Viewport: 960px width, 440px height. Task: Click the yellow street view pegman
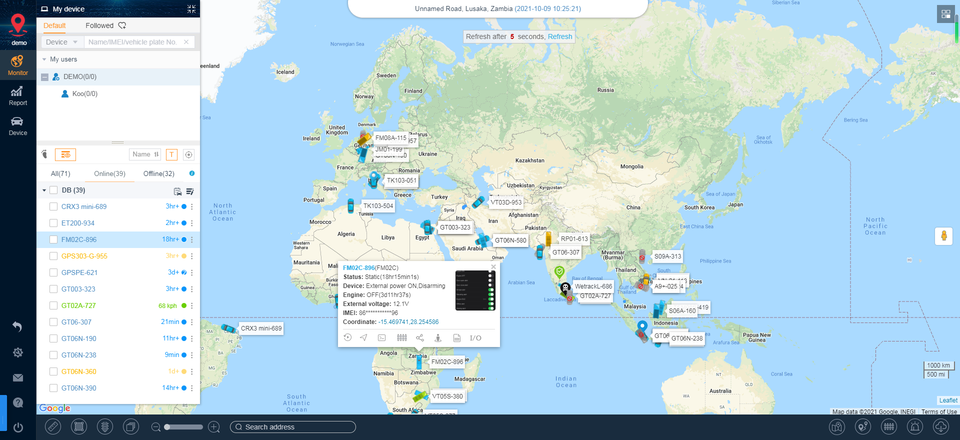943,236
